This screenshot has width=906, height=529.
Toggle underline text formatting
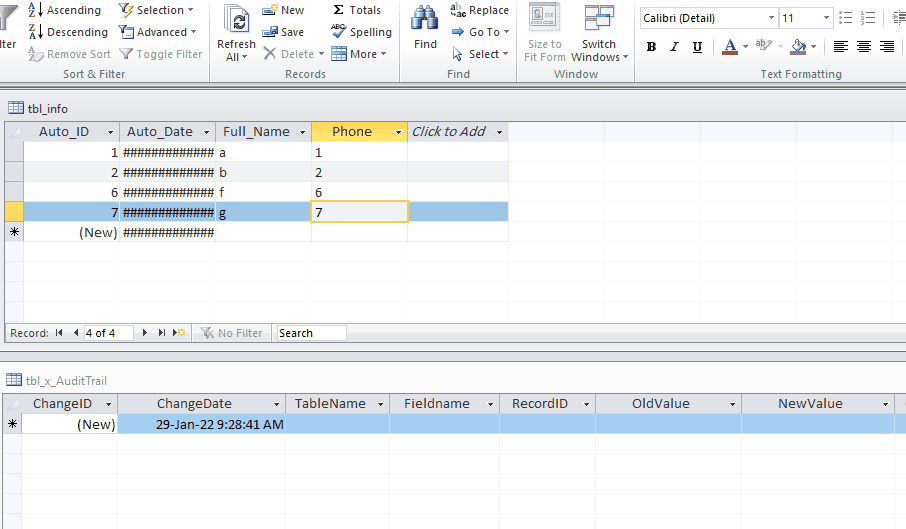695,47
